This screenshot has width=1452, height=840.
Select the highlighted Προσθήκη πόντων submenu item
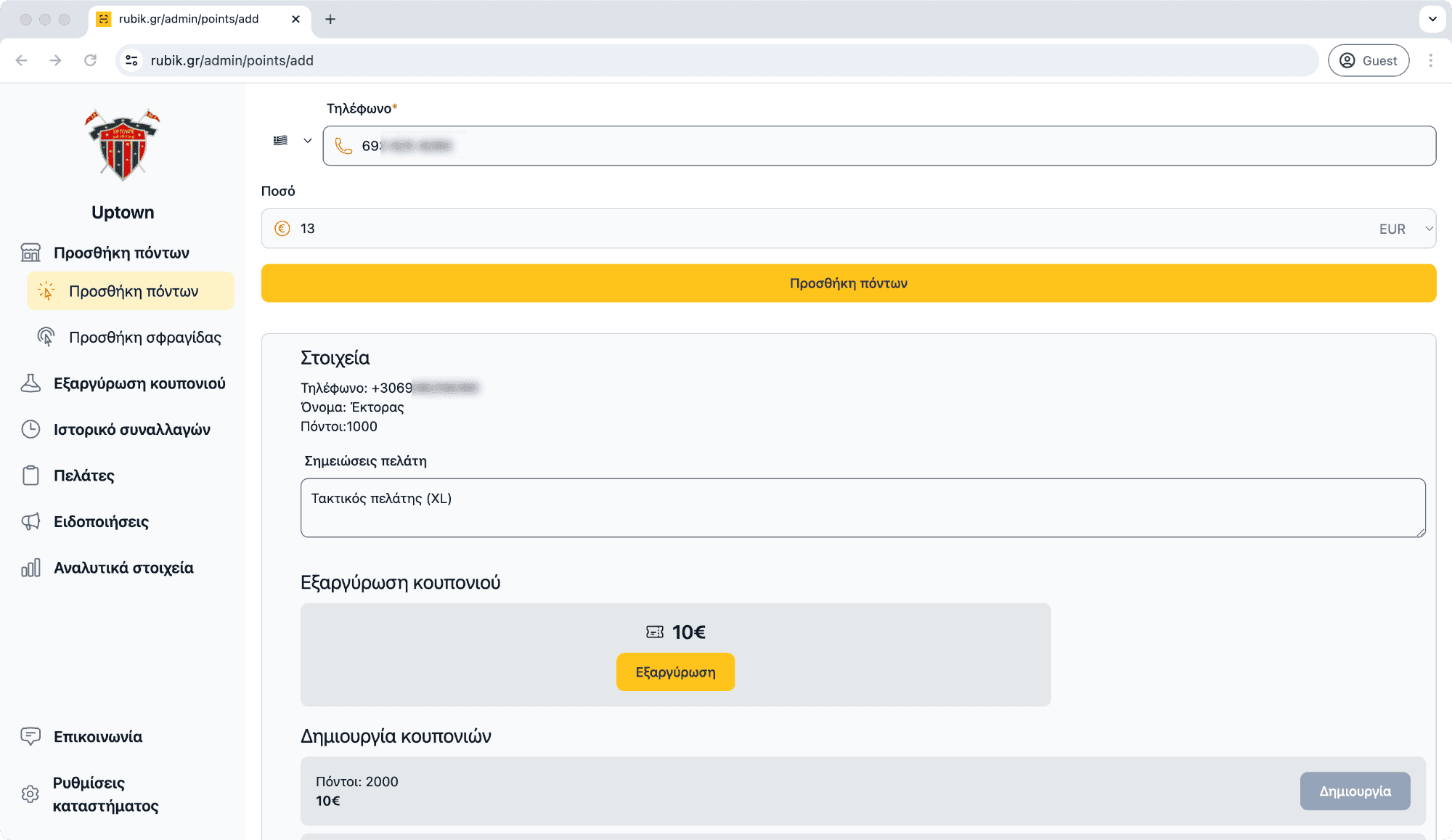coord(131,291)
